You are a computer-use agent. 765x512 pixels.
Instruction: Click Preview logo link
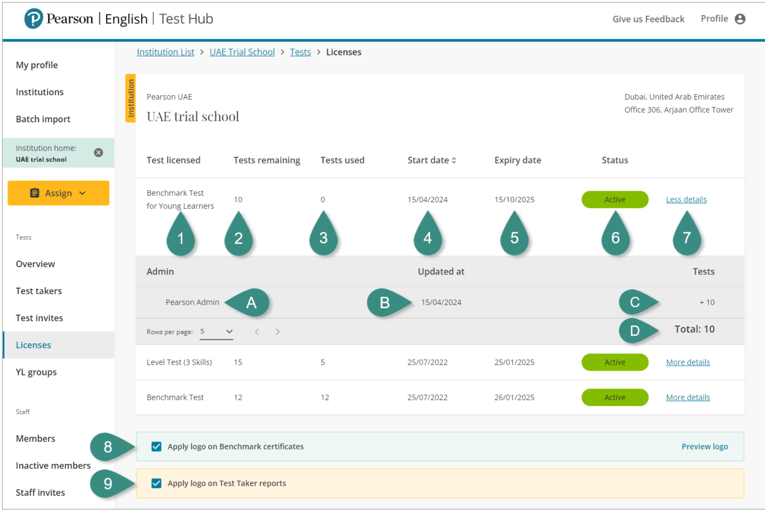coord(704,447)
